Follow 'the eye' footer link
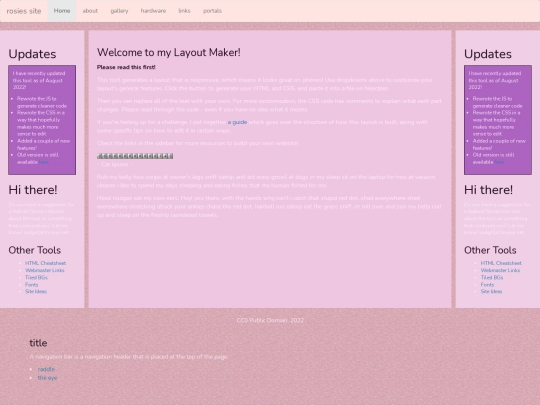The width and height of the screenshot is (540, 405). (x=48, y=378)
